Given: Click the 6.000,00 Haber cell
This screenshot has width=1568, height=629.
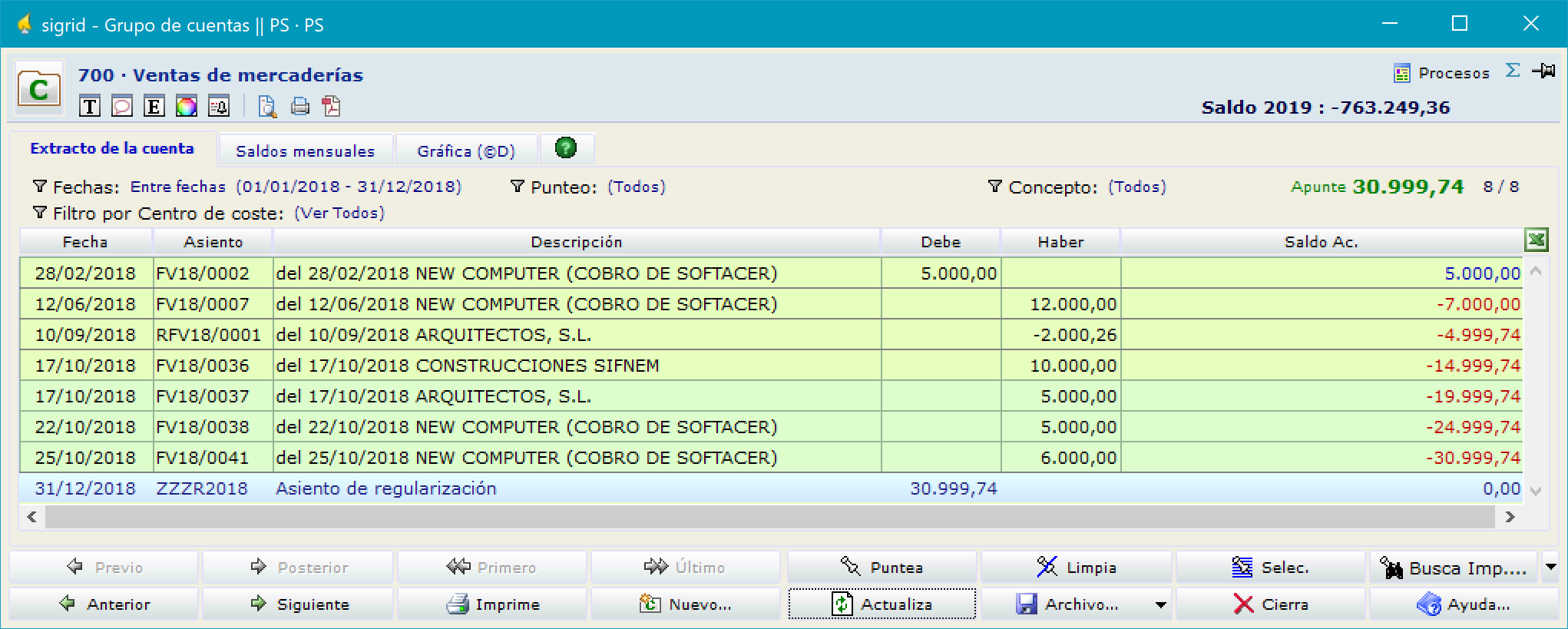Looking at the screenshot, I should (x=1060, y=458).
